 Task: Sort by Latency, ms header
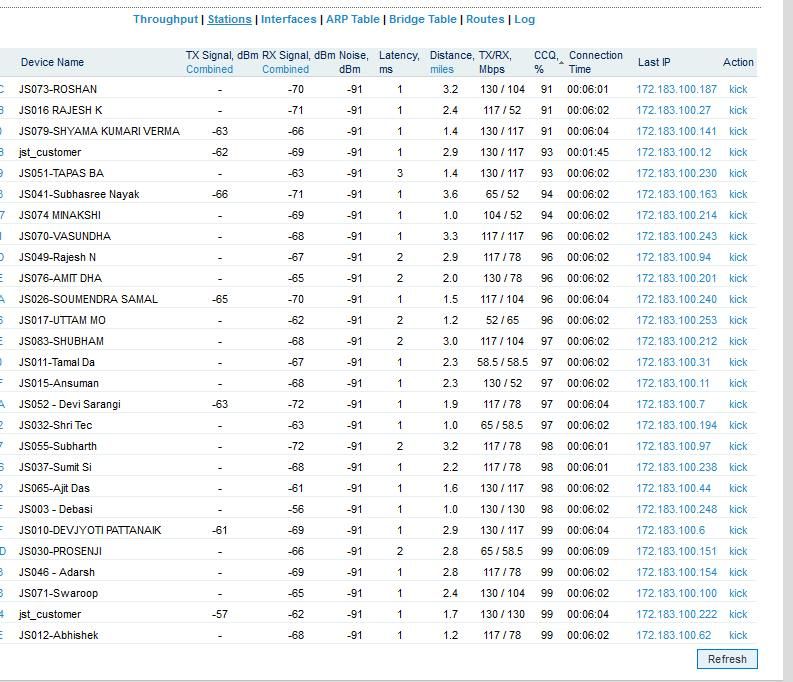click(399, 62)
